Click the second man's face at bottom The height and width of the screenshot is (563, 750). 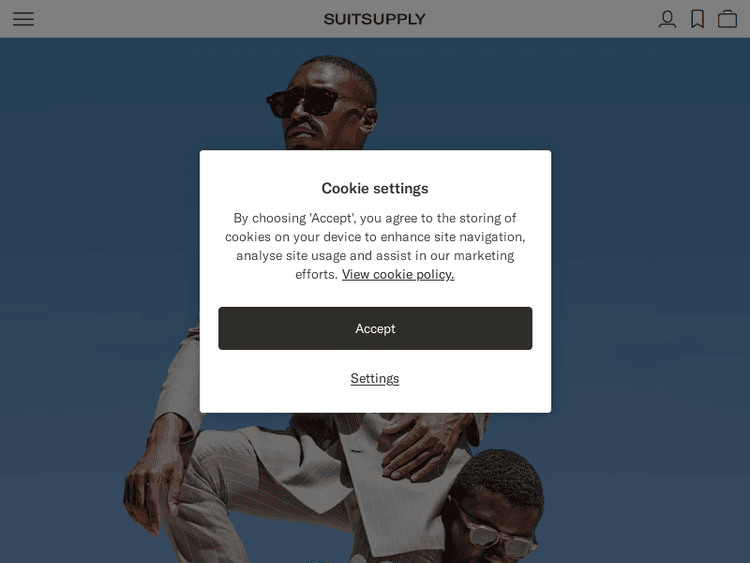pos(495,514)
